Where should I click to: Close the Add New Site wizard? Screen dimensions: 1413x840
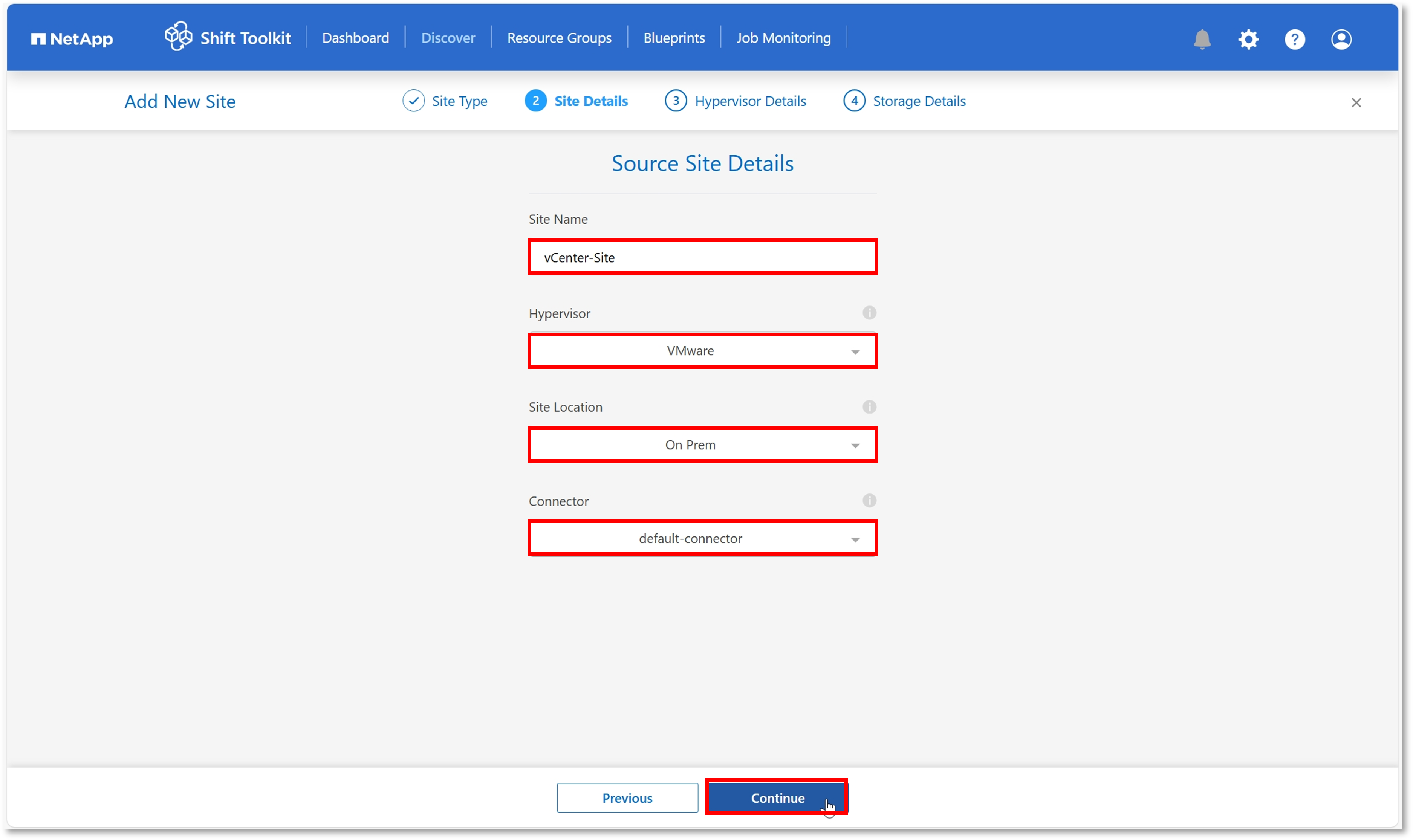click(1356, 102)
